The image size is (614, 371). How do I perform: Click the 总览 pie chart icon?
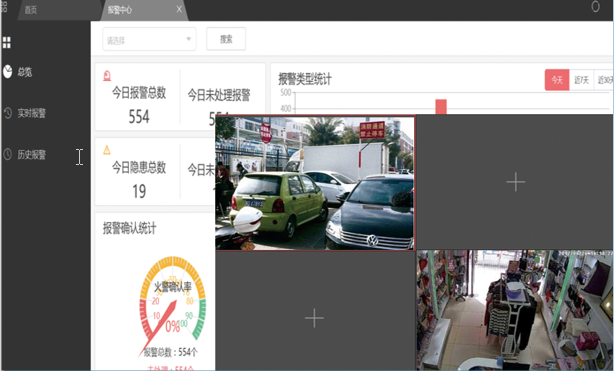pyautogui.click(x=8, y=72)
